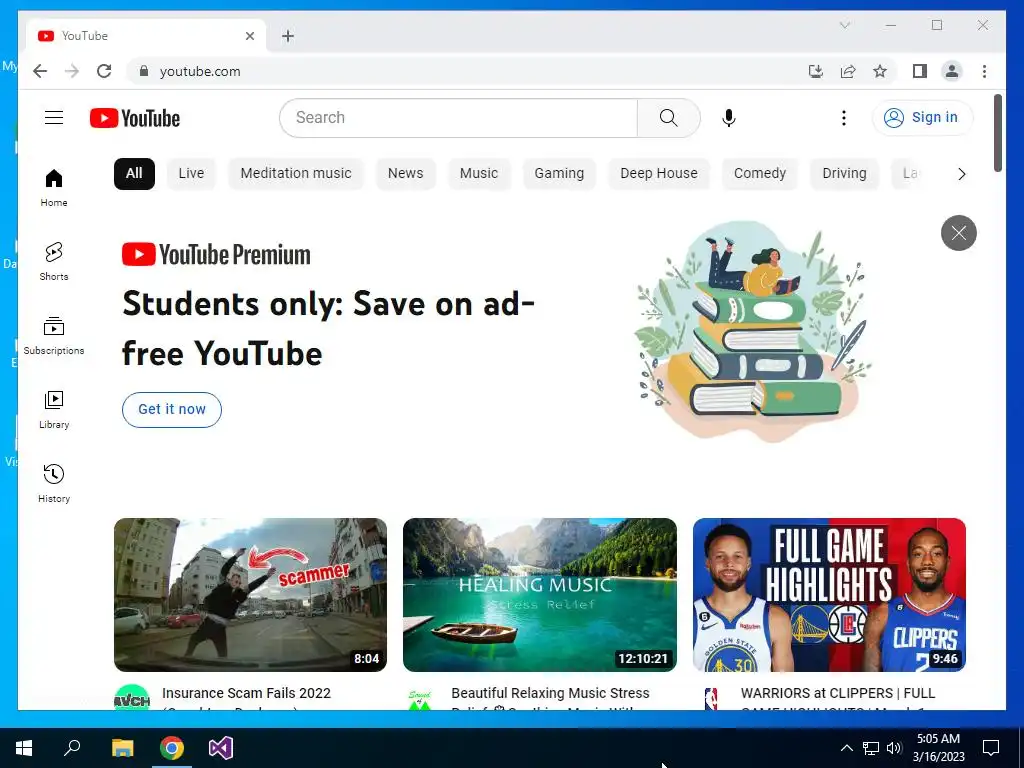This screenshot has width=1024, height=768.
Task: Open the Windows Start menu
Action: 24,748
